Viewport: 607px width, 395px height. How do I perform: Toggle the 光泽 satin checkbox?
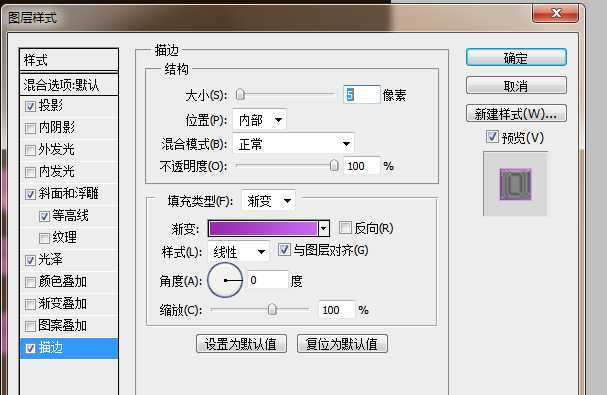coord(30,260)
